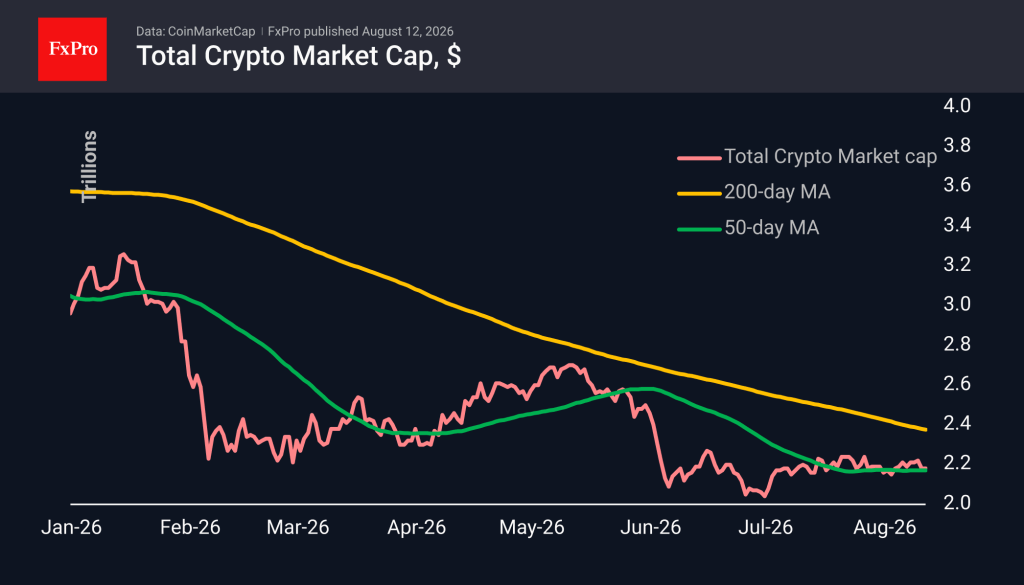1024x585 pixels.
Task: Click the pink Total Crypto Market cap legend swatch
Action: 699,157
